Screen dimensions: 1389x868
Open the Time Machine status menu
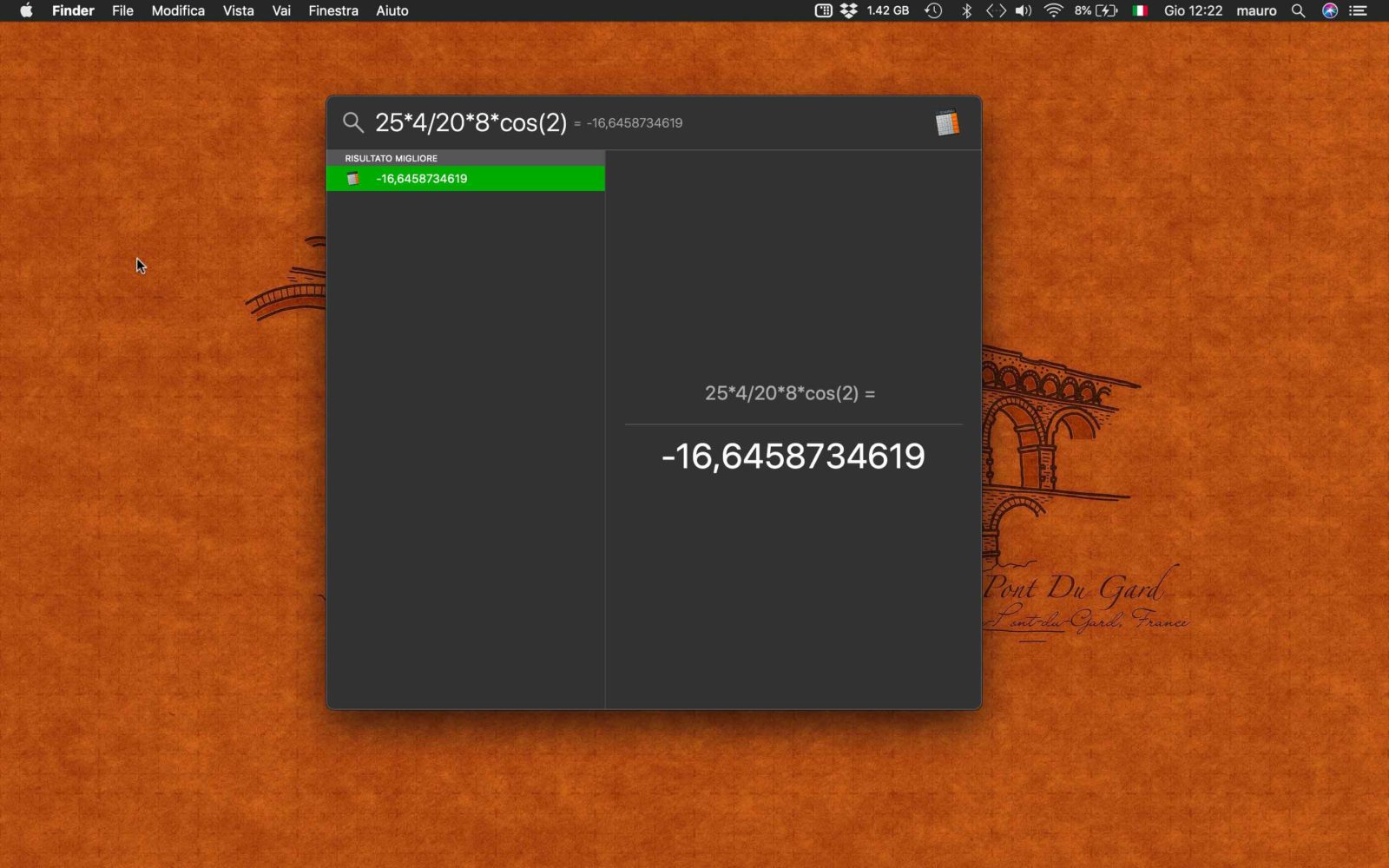[933, 10]
